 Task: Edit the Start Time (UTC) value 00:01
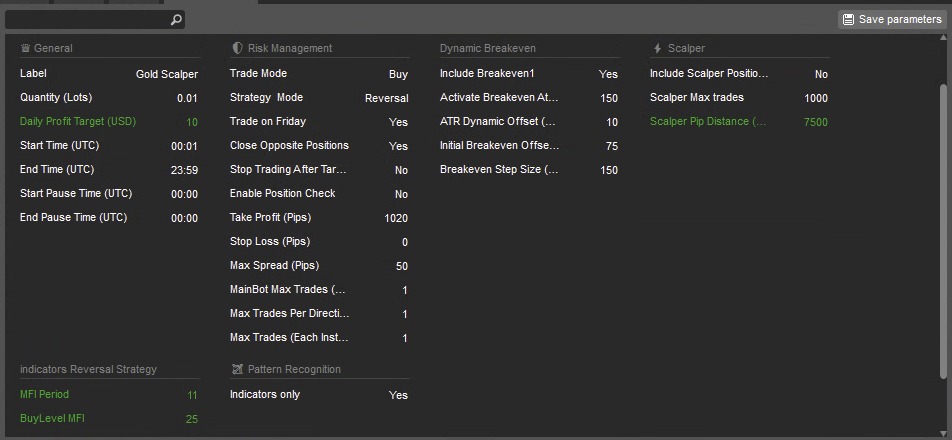[185, 146]
